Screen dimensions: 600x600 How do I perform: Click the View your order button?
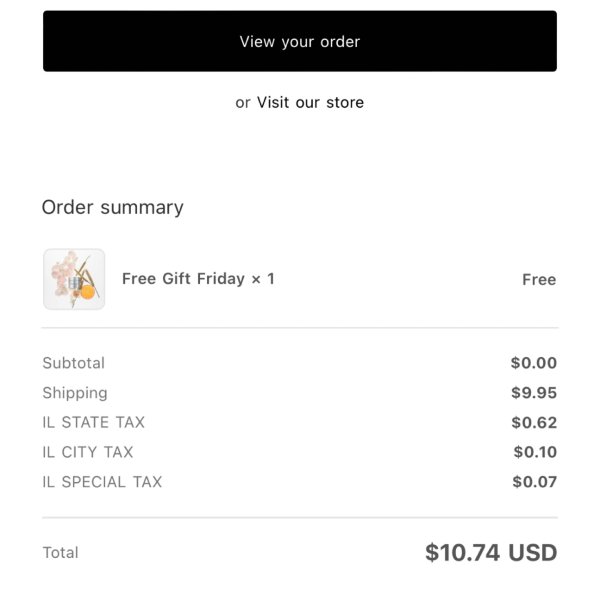300,41
